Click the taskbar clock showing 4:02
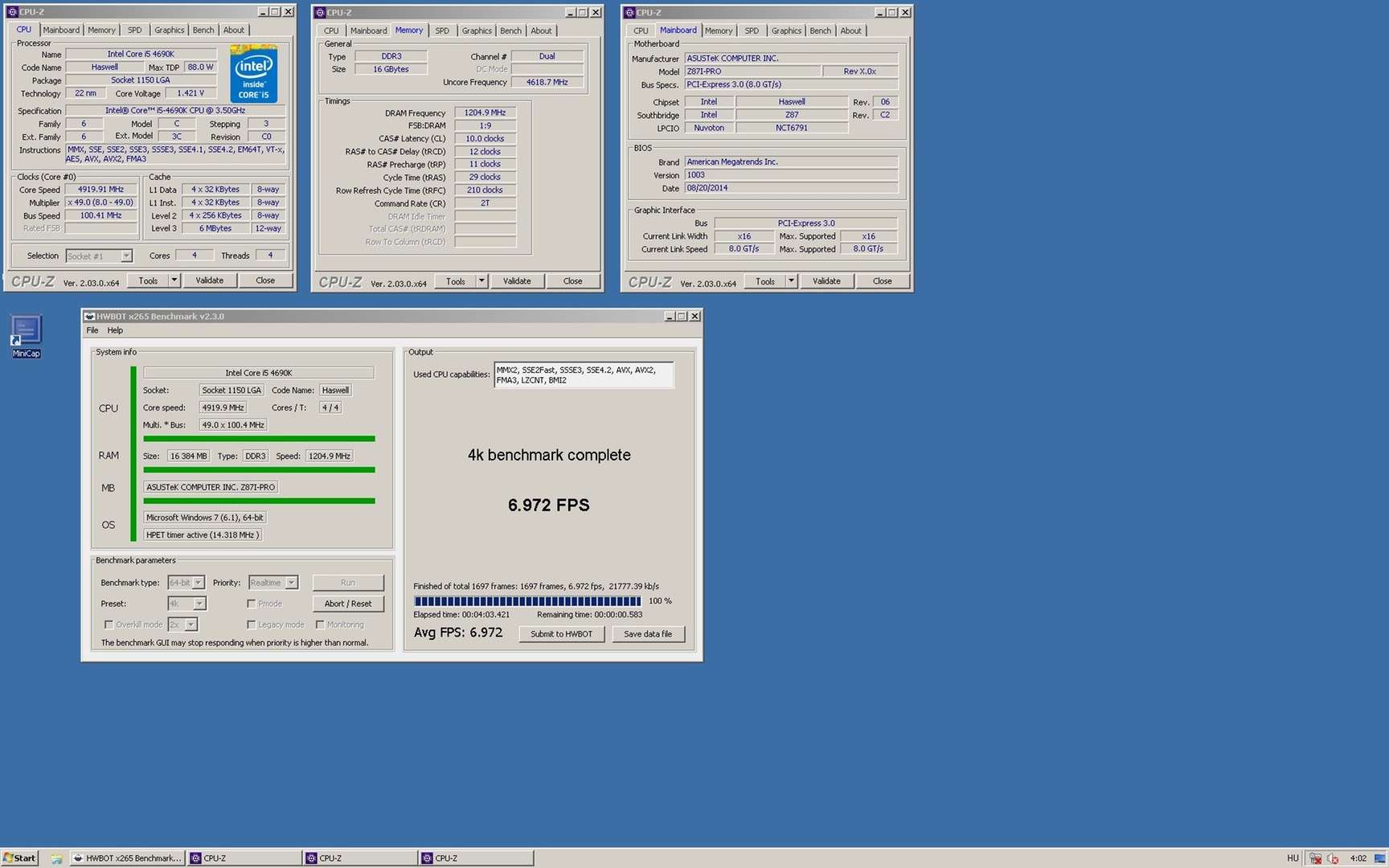Screen dimensions: 1389x868 pyautogui.click(x=1358, y=858)
